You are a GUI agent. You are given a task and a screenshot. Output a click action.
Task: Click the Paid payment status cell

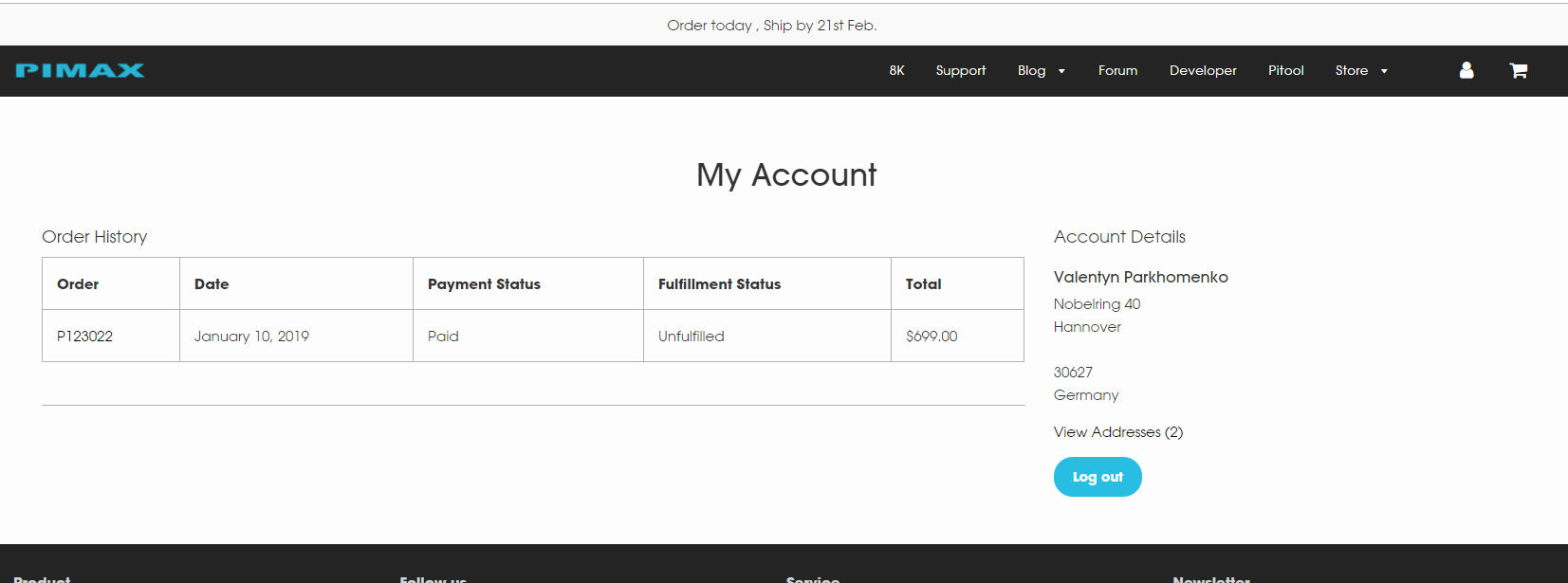click(443, 336)
